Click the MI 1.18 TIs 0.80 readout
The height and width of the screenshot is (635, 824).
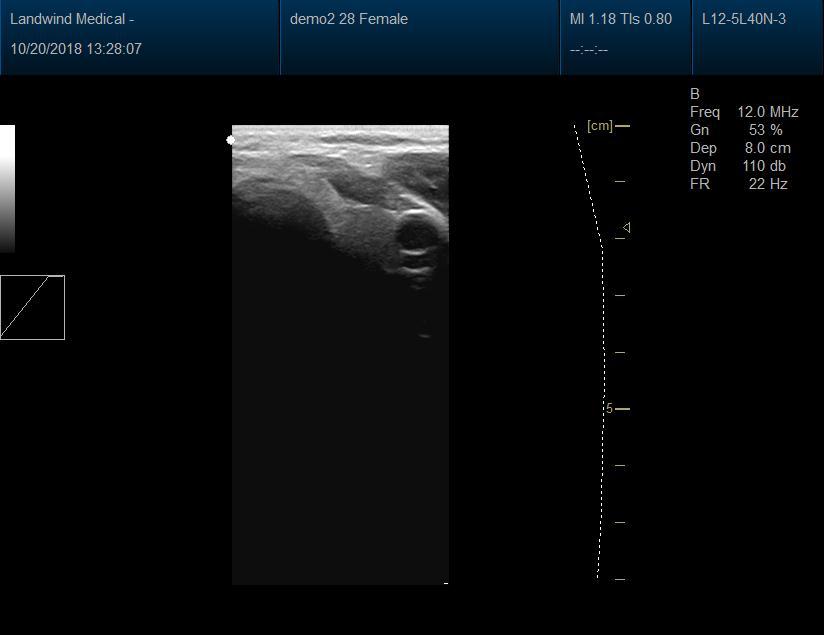tap(621, 19)
